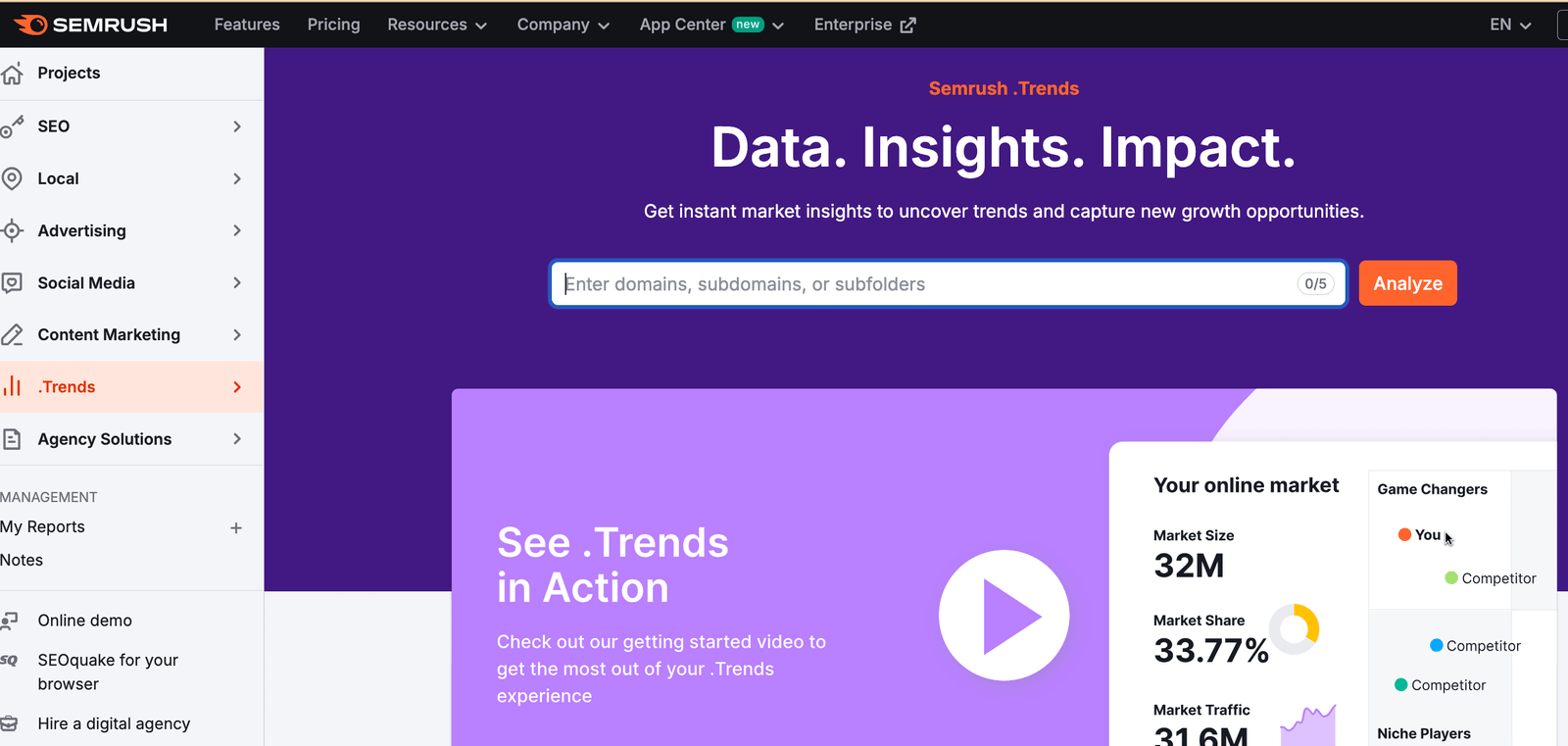Click the Online demo icon
Image resolution: width=1568 pixels, height=746 pixels.
(x=10, y=621)
